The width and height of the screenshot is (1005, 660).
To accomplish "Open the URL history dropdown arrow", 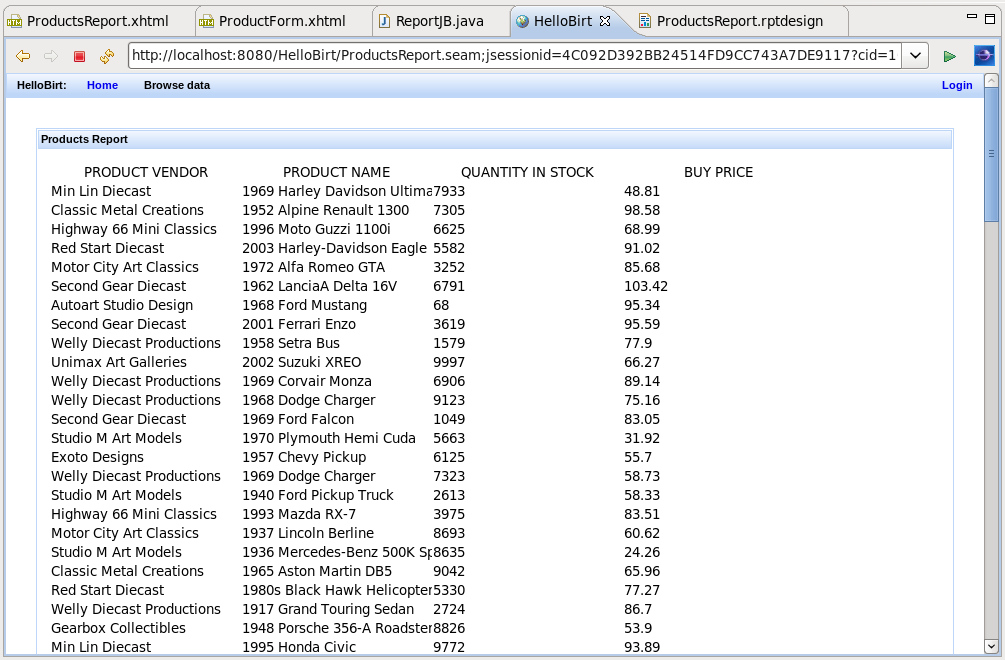I will (915, 56).
